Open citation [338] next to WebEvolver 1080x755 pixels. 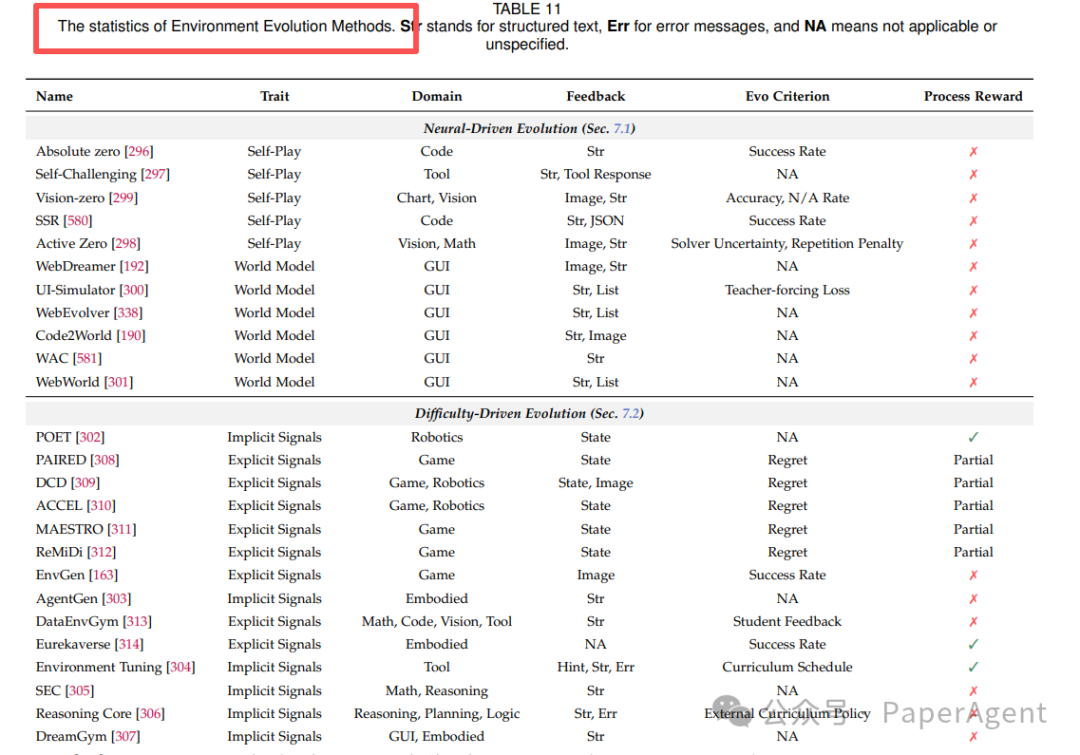(x=128, y=313)
